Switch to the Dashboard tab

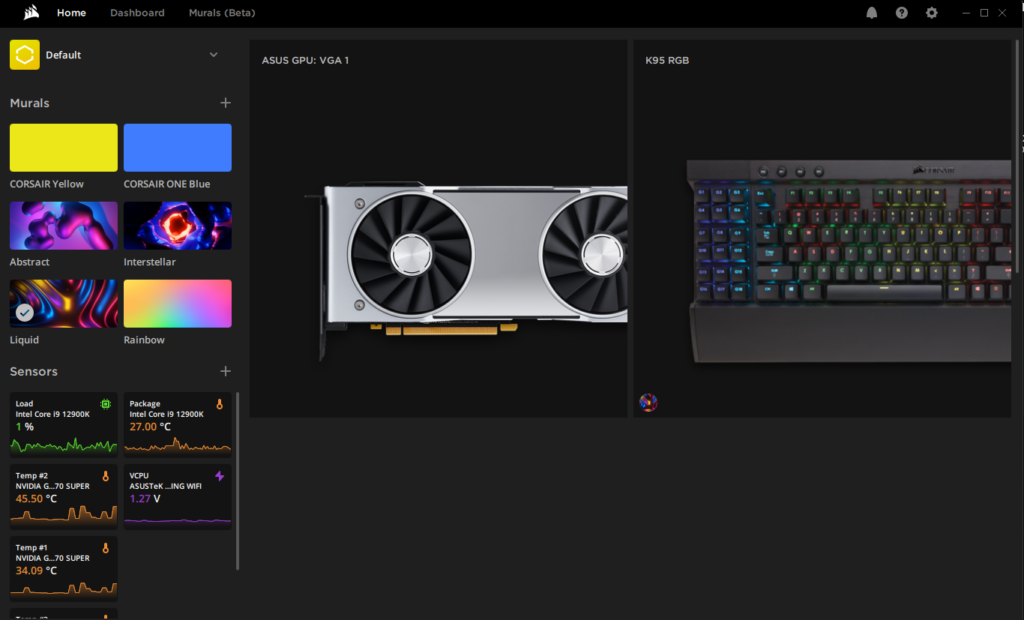[x=137, y=12]
